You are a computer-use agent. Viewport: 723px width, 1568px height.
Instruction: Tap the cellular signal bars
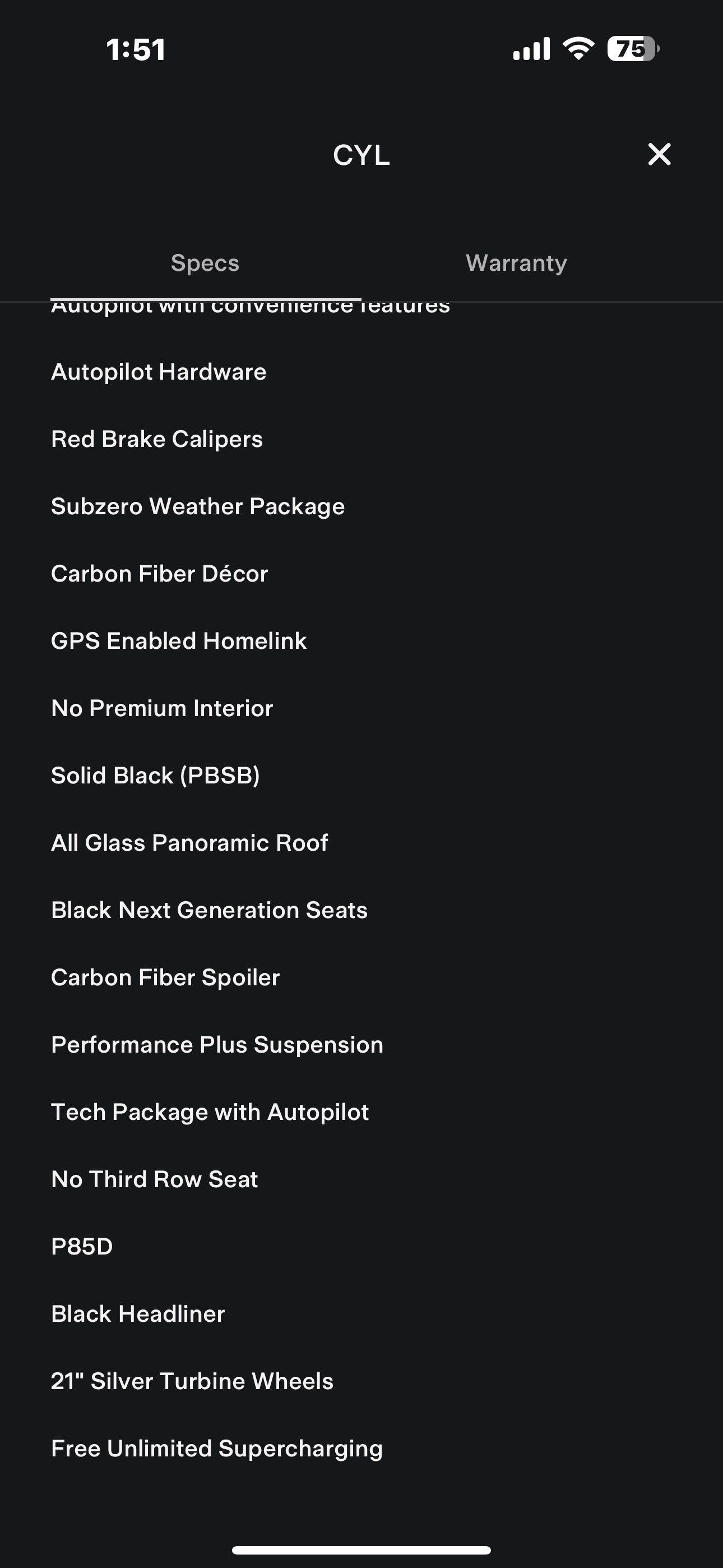[531, 49]
